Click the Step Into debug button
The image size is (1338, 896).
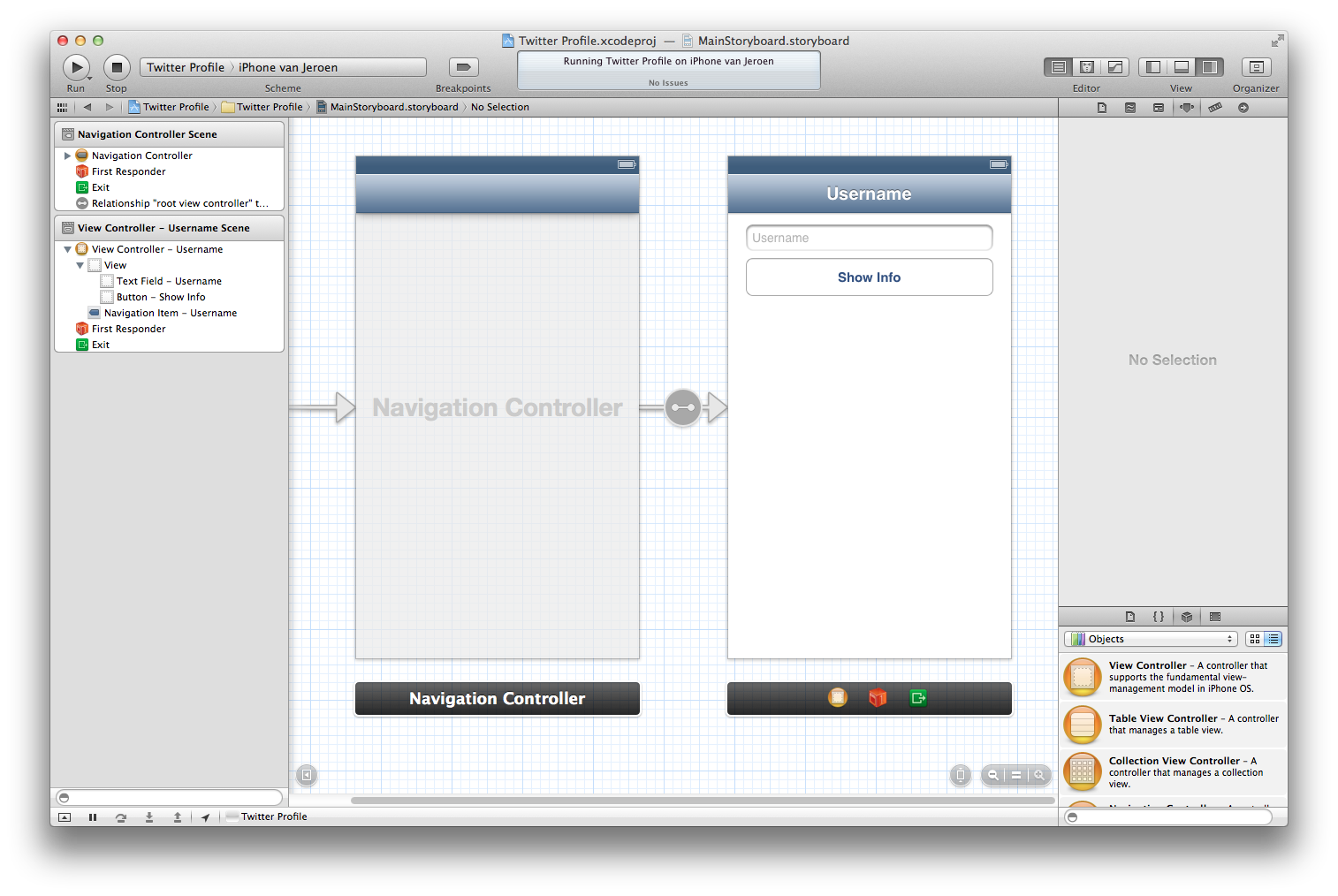click(149, 817)
